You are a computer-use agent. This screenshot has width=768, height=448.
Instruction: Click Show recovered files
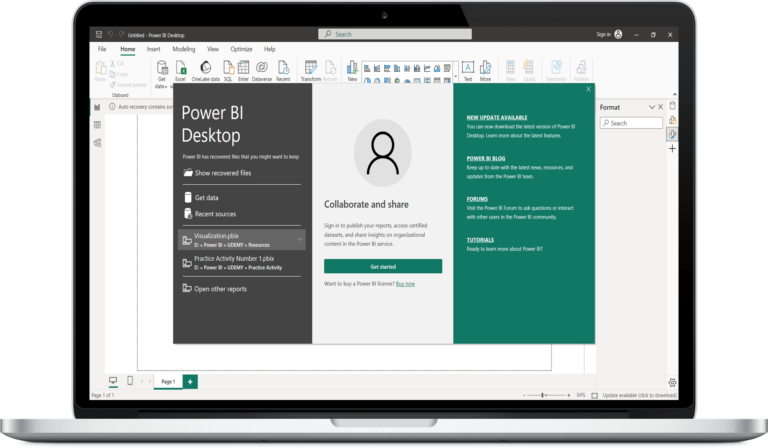click(x=217, y=173)
